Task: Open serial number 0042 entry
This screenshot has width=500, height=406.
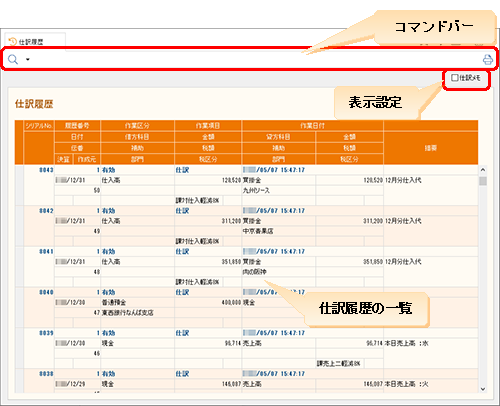Action: pos(46,211)
